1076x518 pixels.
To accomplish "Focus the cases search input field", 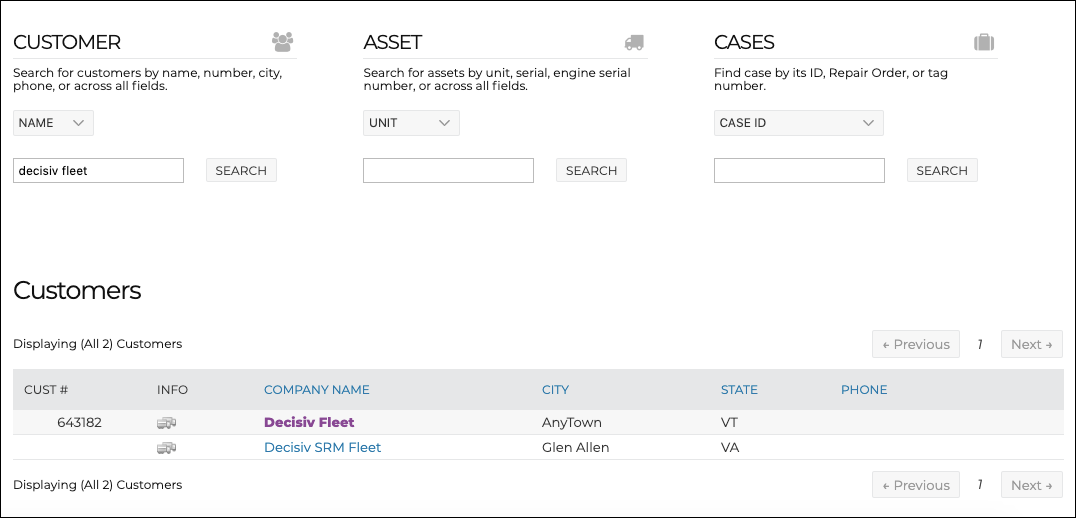I will pos(799,170).
